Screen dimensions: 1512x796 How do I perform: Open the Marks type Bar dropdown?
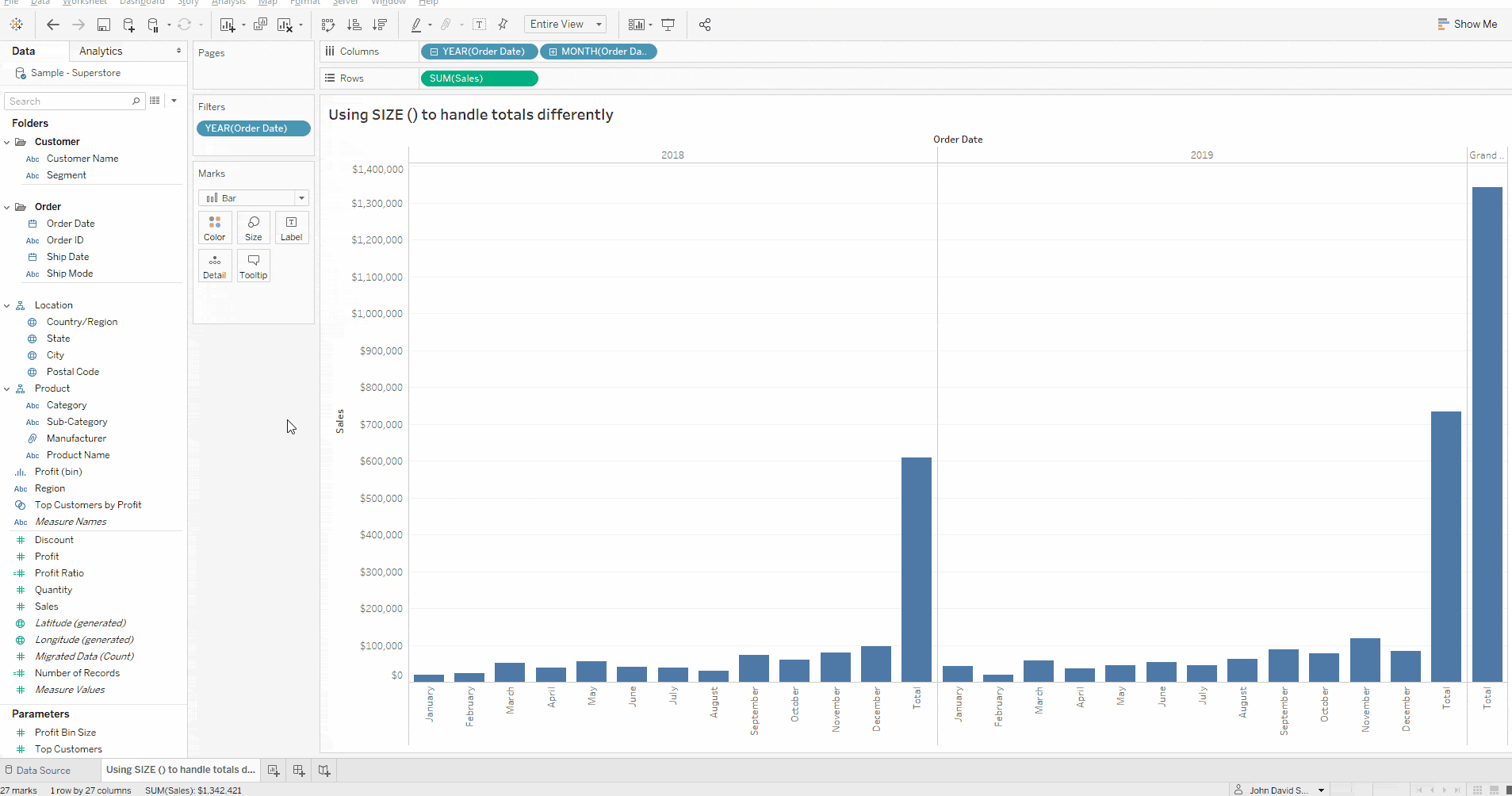tap(253, 198)
